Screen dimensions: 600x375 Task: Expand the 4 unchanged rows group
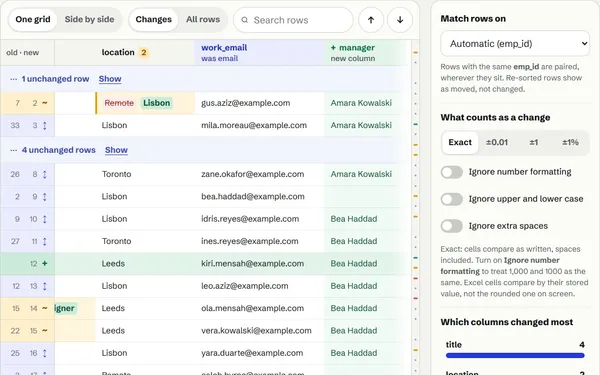coord(116,150)
